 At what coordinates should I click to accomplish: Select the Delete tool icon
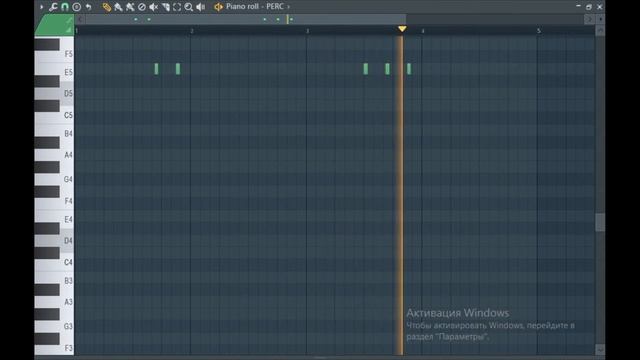coord(142,7)
